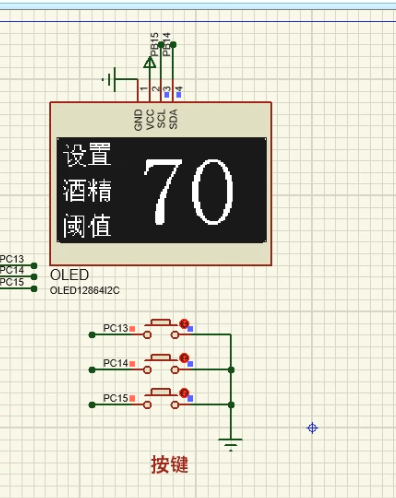Click the blue pin-state square on pin 4
This screenshot has width=396, height=498.
click(179, 95)
